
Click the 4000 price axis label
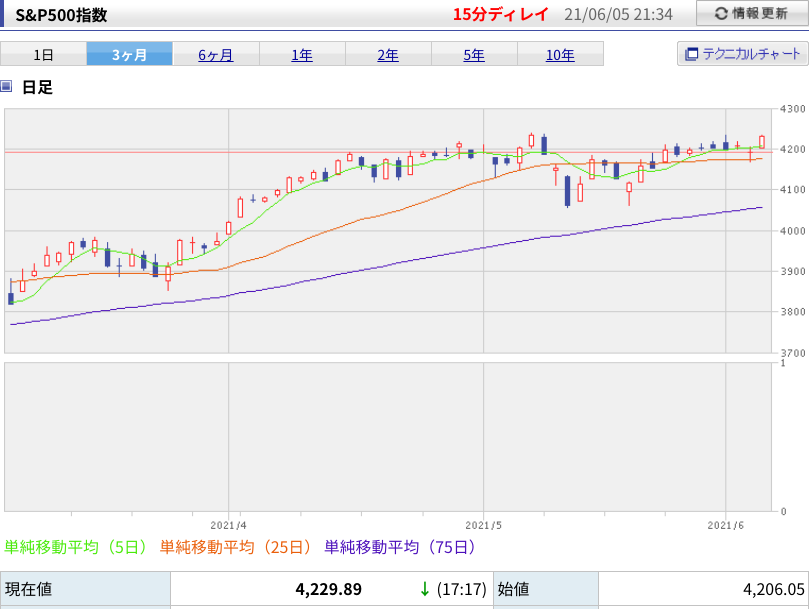[x=792, y=231]
